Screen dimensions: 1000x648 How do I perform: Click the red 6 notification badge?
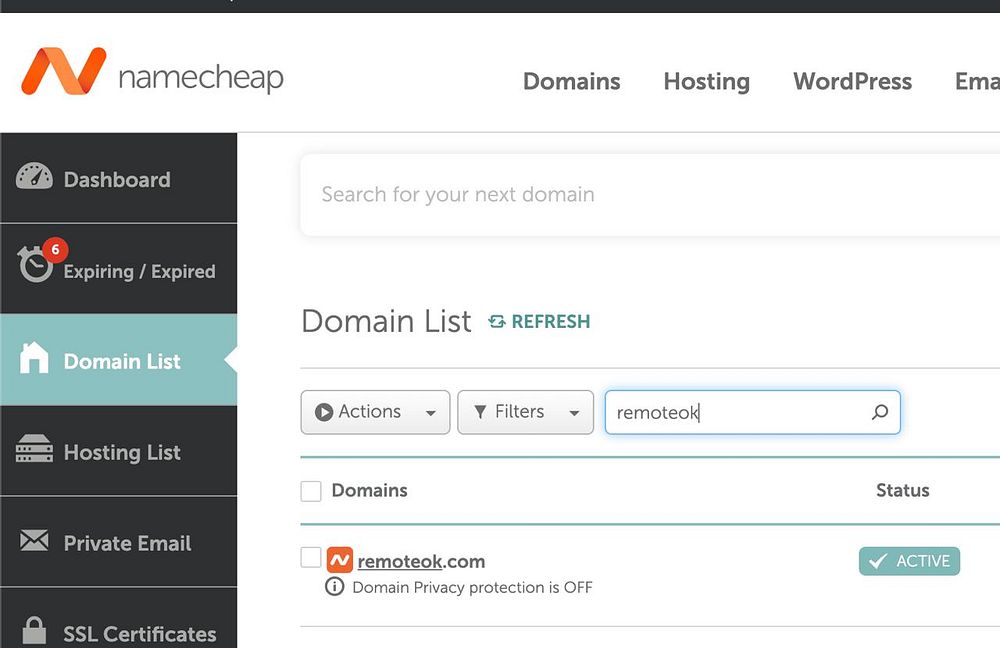pos(55,249)
